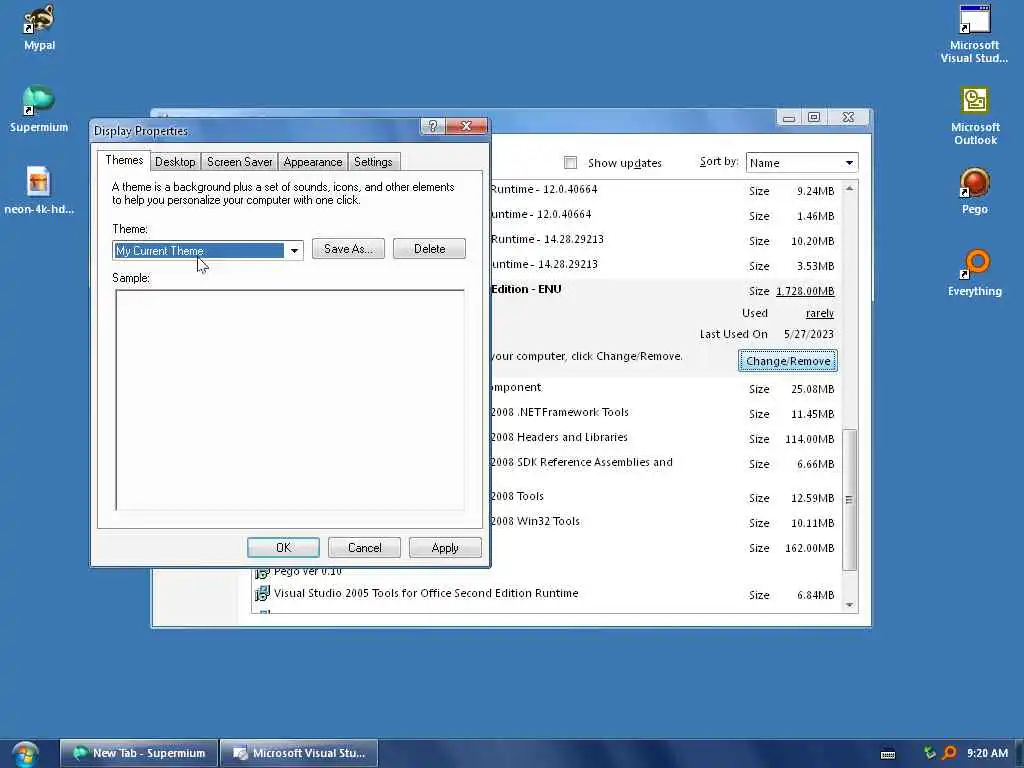The width and height of the screenshot is (1024, 768).
Task: Open the Theme dropdown list
Action: point(294,250)
